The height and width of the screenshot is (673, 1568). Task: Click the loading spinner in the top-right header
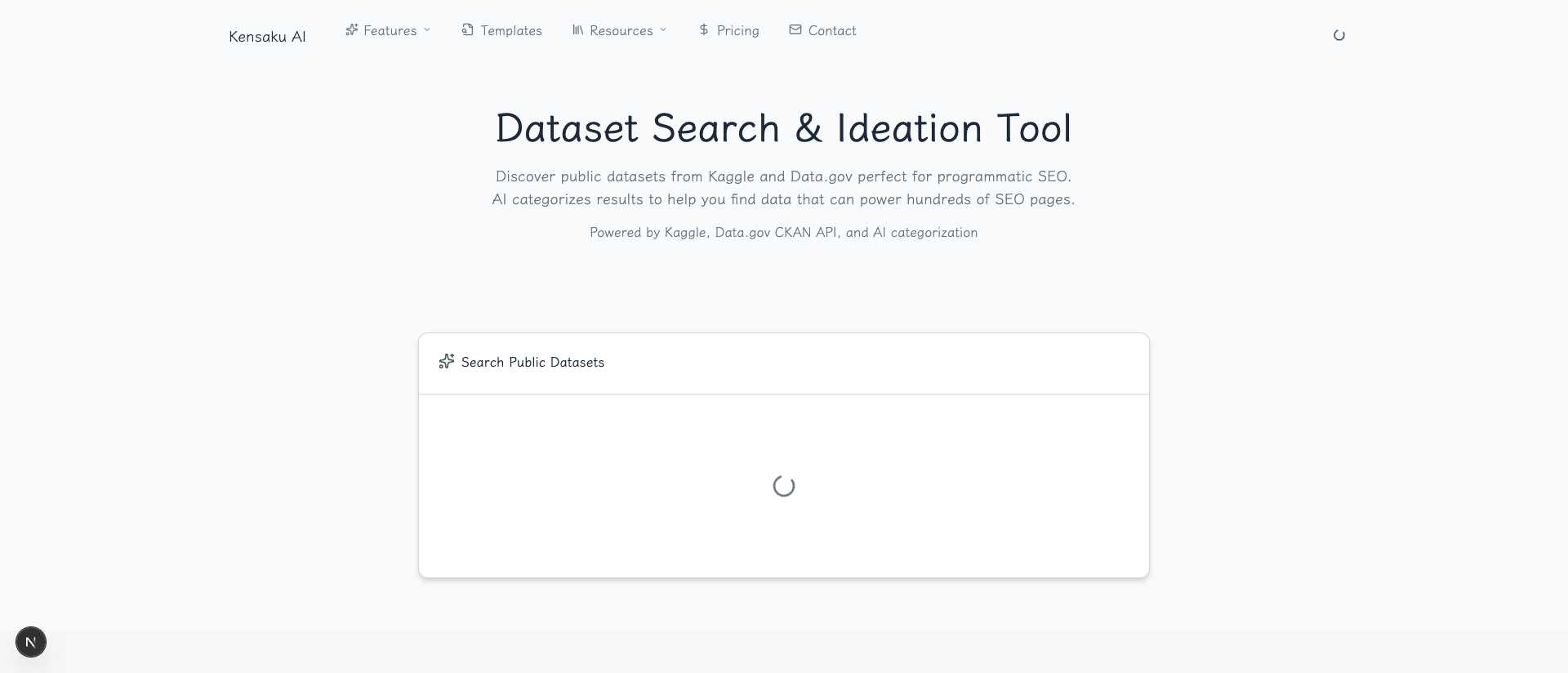click(1339, 35)
